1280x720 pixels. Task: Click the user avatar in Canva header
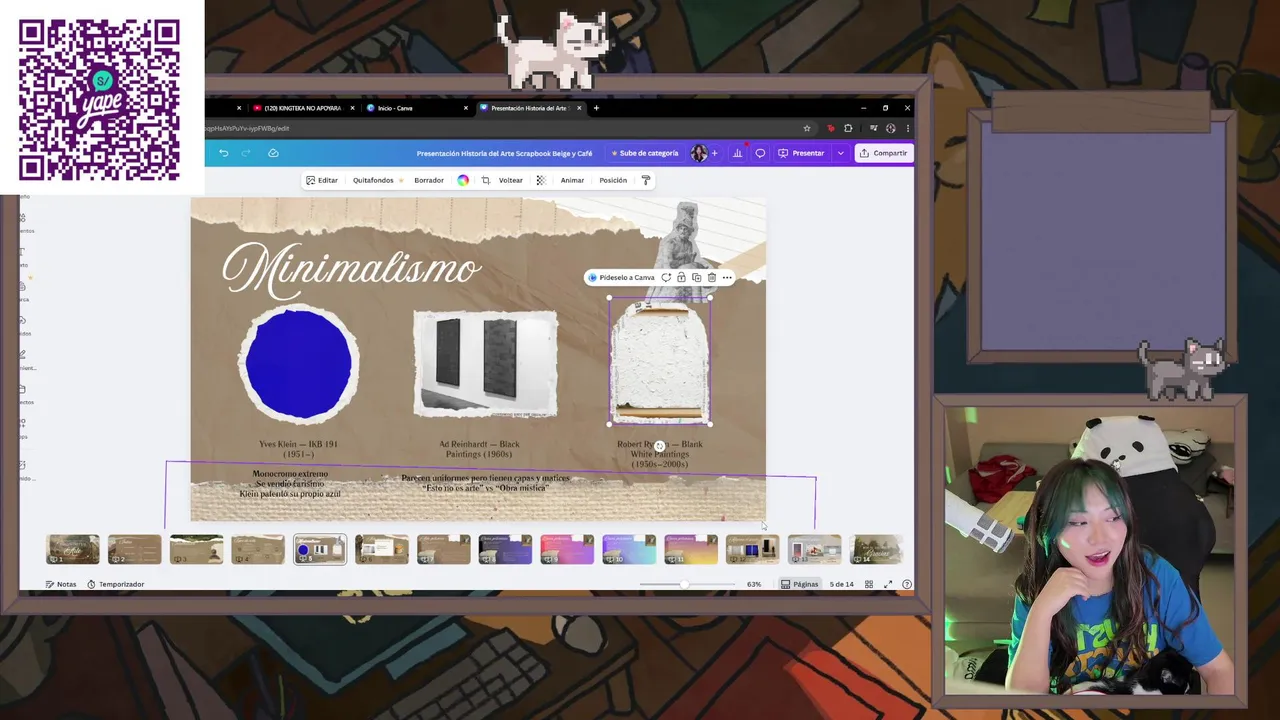pos(698,153)
